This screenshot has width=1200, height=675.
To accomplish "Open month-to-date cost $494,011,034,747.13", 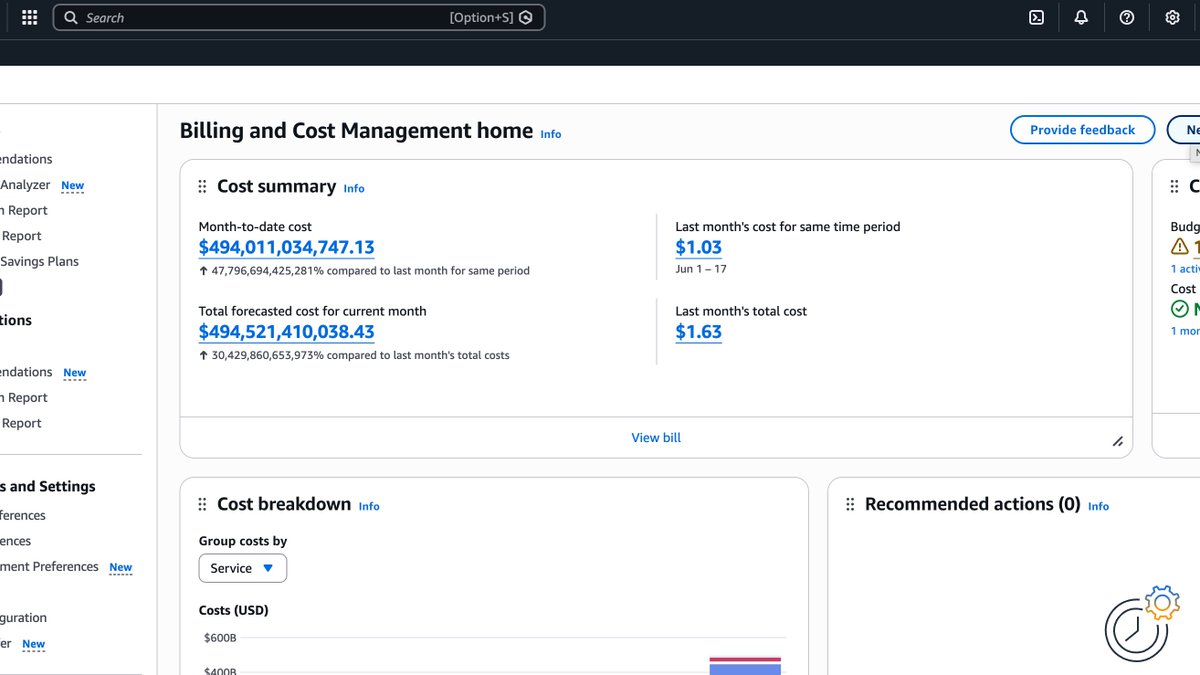I will [x=287, y=247].
